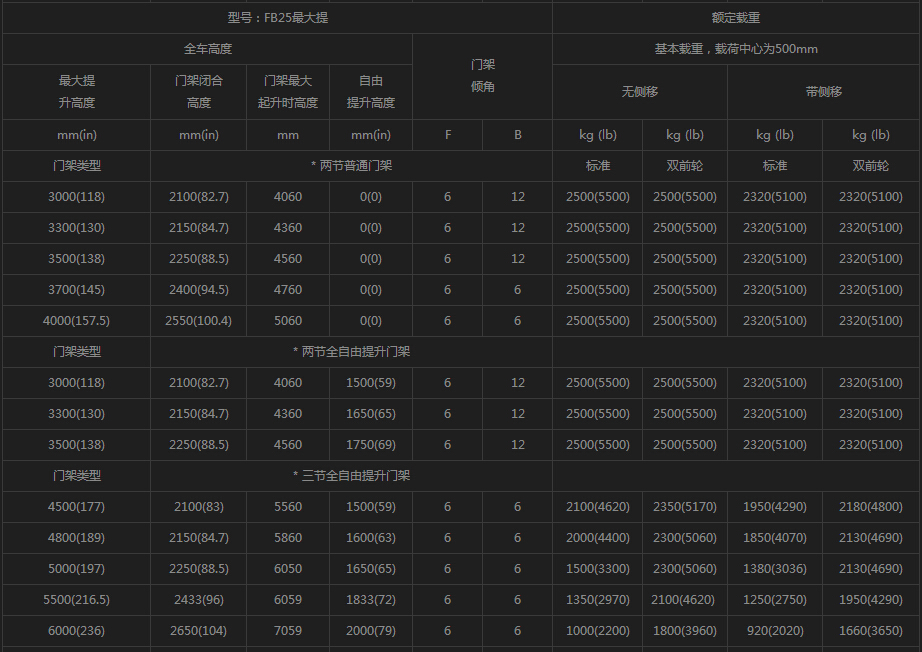Viewport: 922px width, 652px height.
Task: Select the 1660(3650) load capacity cell
Action: [x=870, y=631]
